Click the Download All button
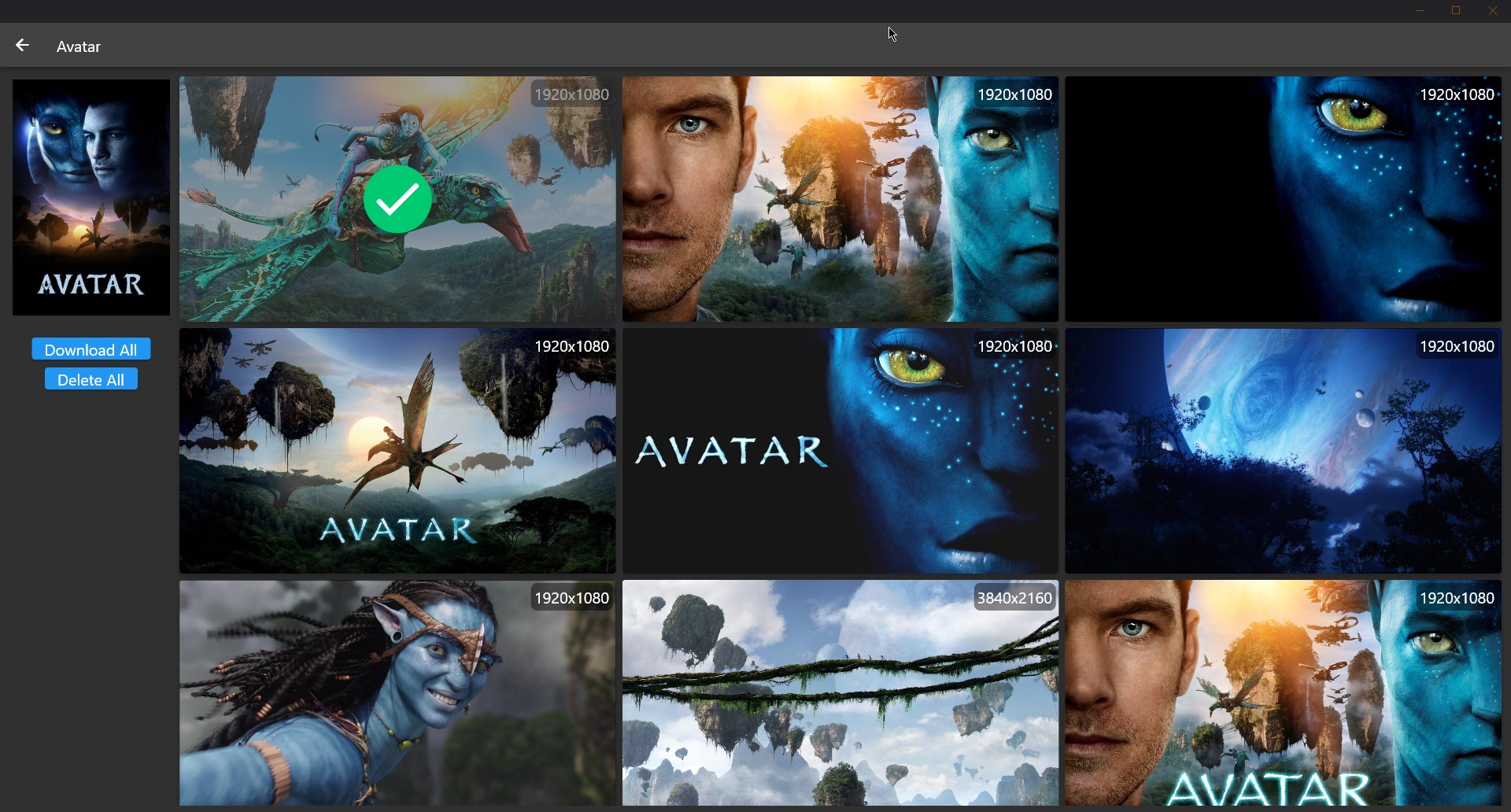The height and width of the screenshot is (812, 1511). 91,349
